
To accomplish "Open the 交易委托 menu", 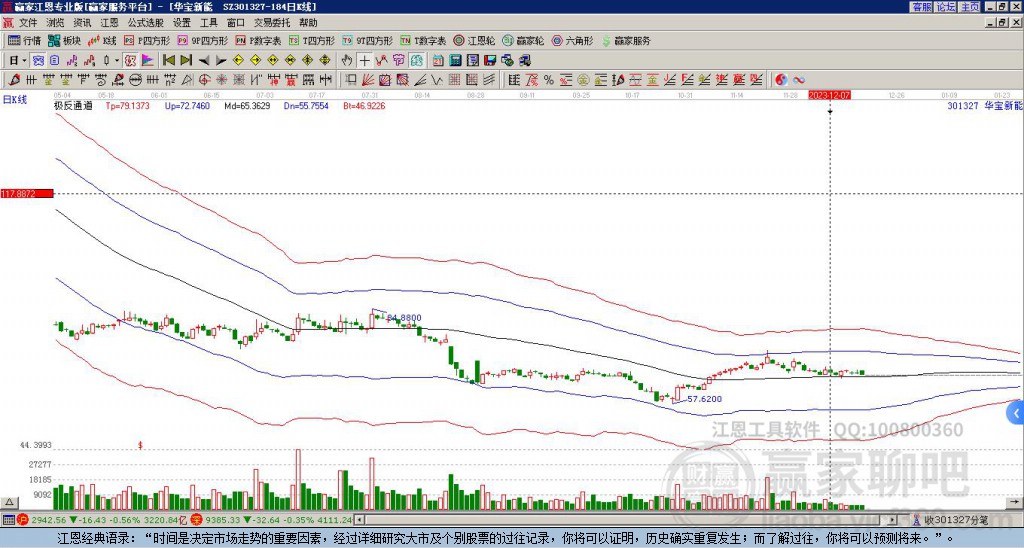I will tap(272, 23).
